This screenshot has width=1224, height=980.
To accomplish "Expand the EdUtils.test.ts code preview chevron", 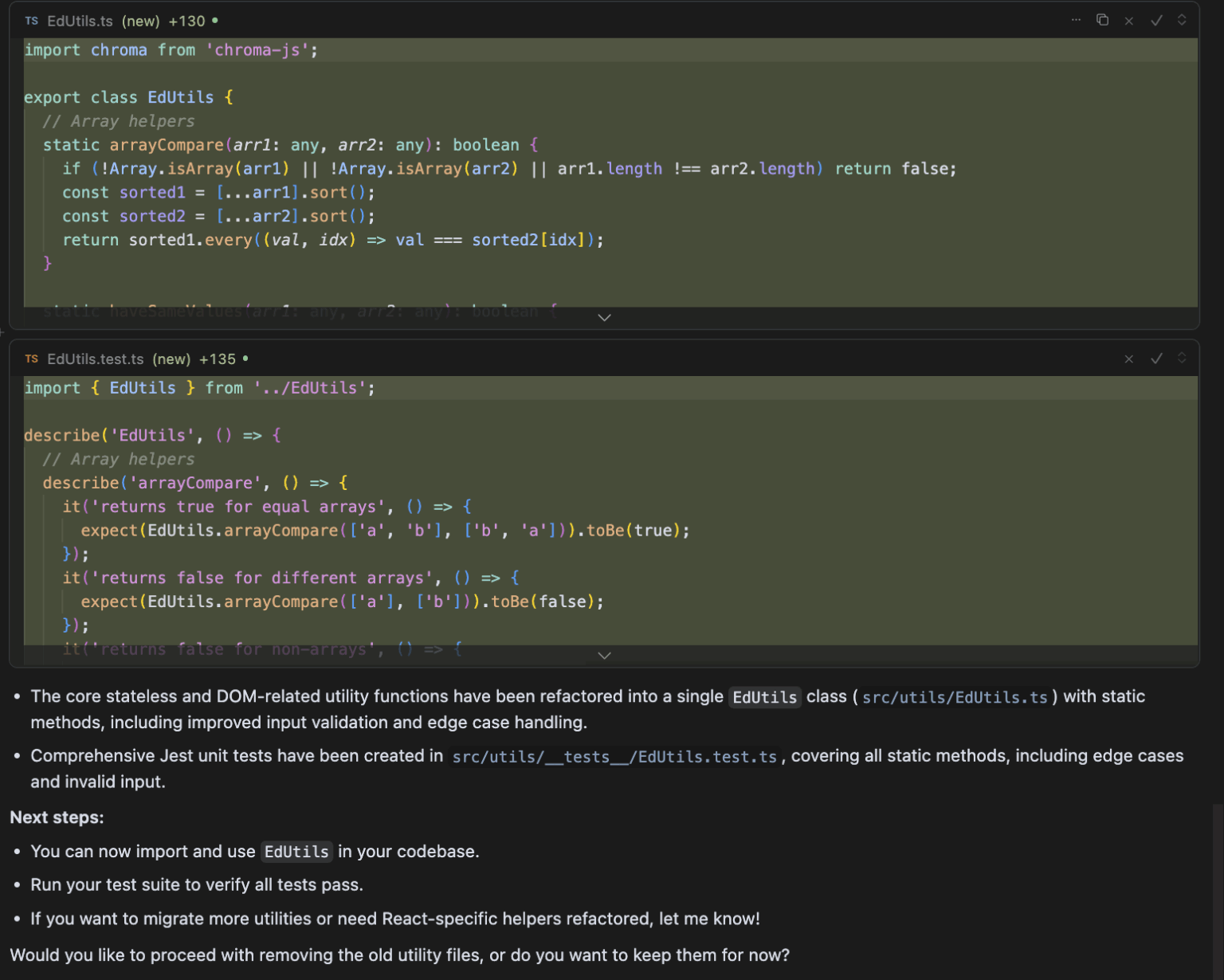I will (x=604, y=655).
